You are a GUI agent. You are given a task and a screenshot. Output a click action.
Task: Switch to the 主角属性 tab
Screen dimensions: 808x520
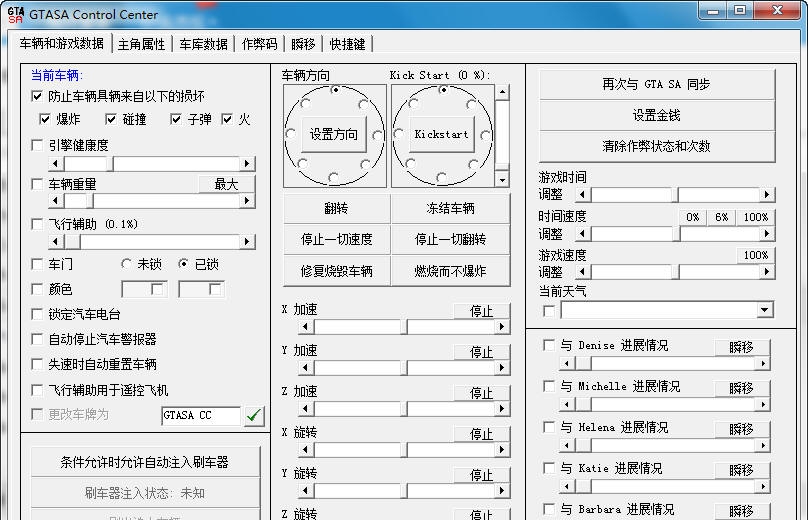[x=141, y=44]
